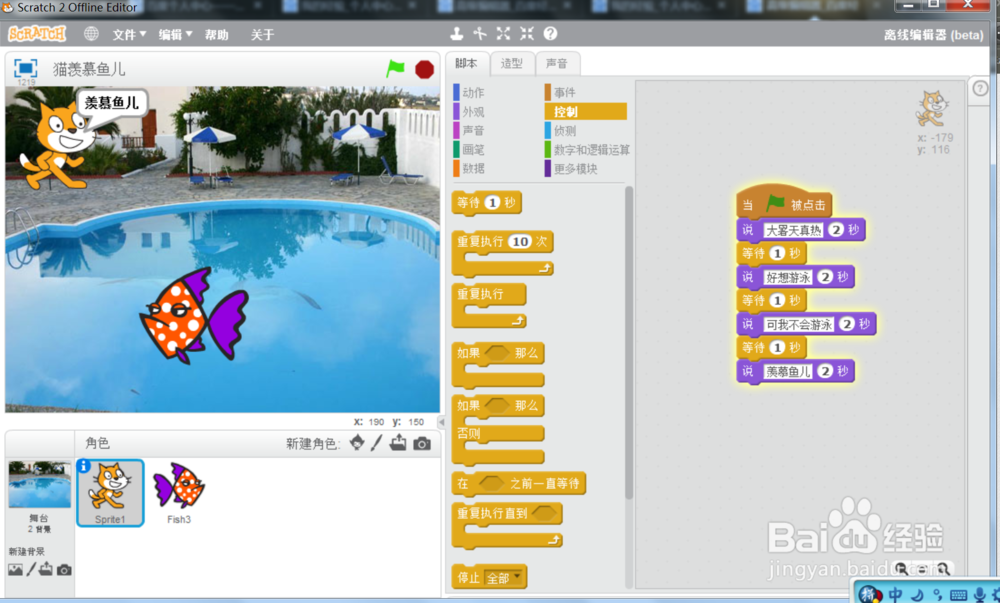Click the Scratch logo
Screen dimensions: 1000x603
coord(37,34)
